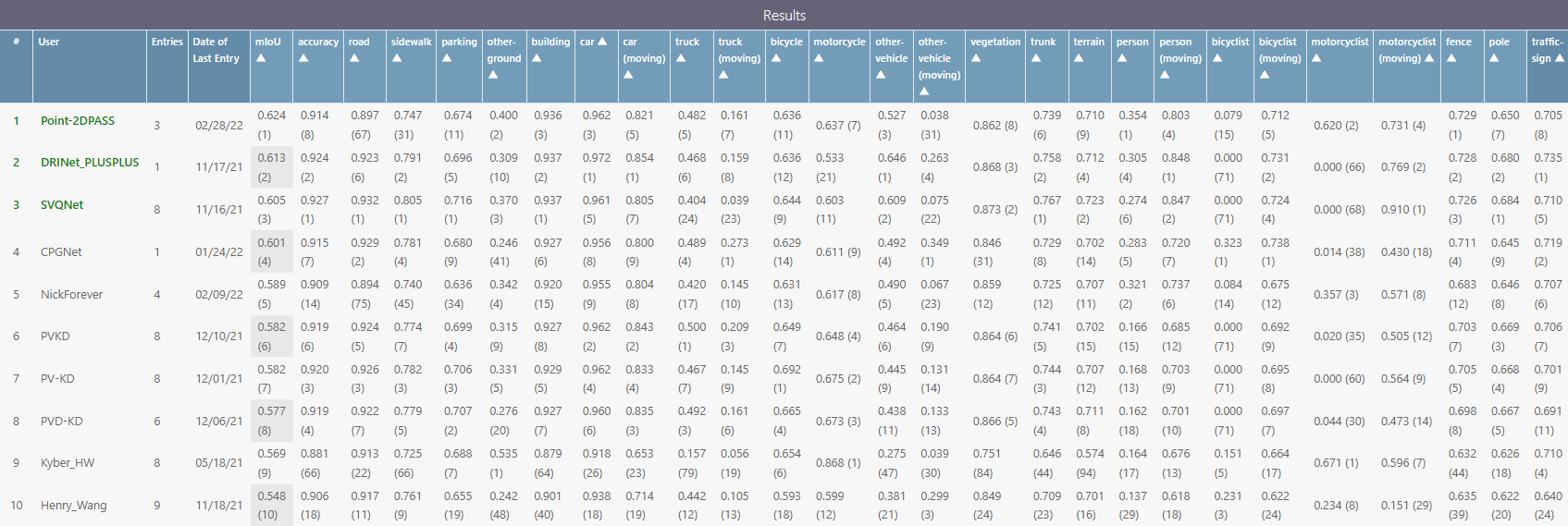Click CPGNet mIoU value 0.601
The width and height of the screenshot is (1568, 526).
coord(271,243)
